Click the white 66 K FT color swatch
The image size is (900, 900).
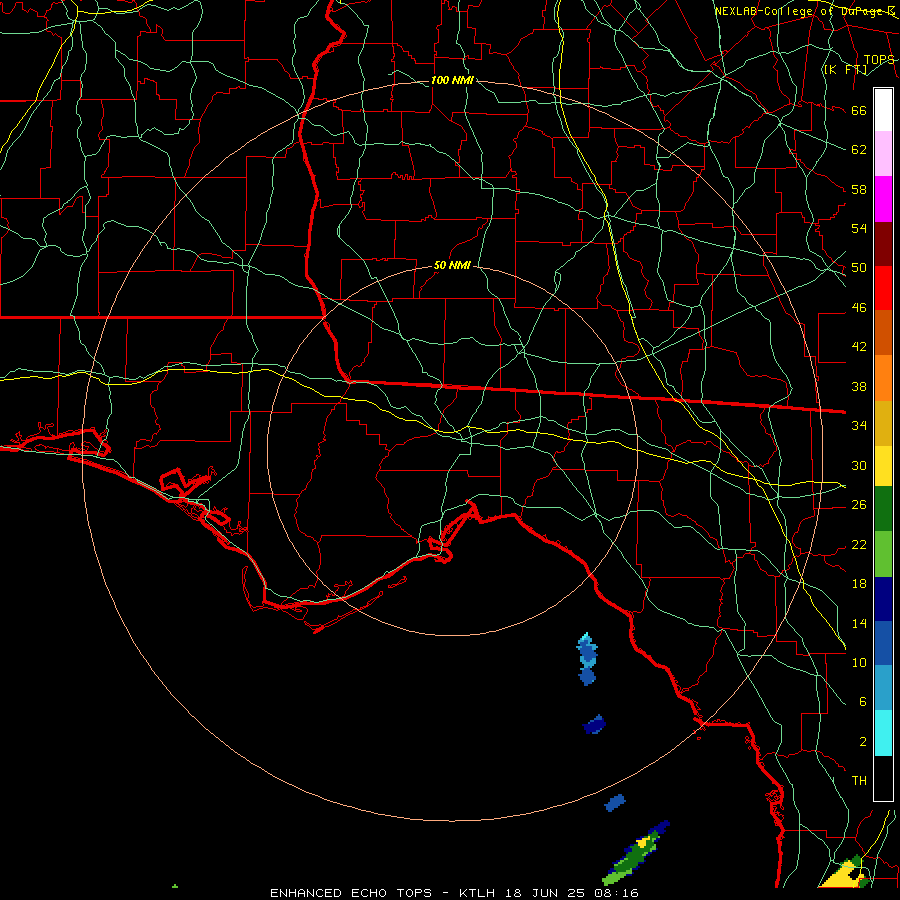(883, 110)
